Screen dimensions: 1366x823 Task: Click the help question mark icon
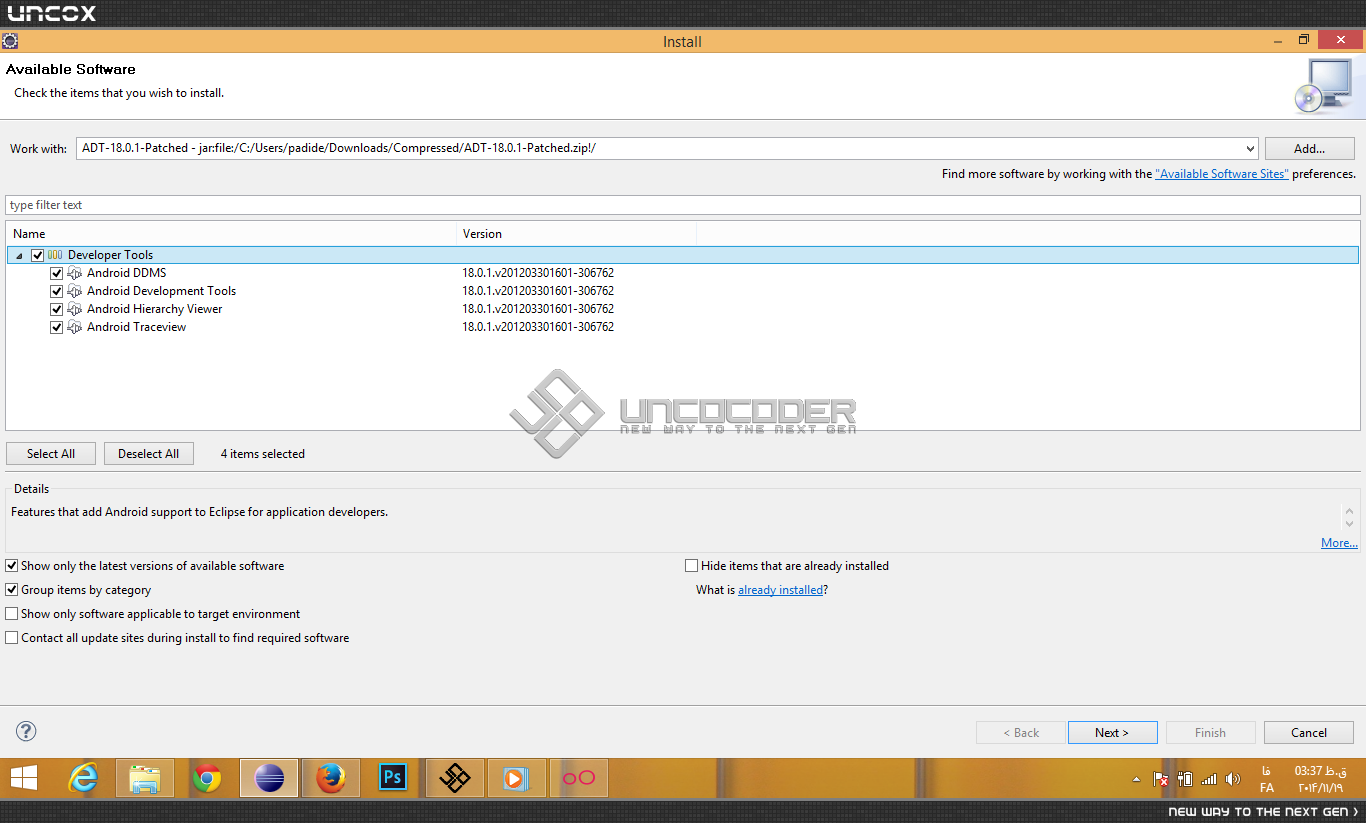[26, 732]
